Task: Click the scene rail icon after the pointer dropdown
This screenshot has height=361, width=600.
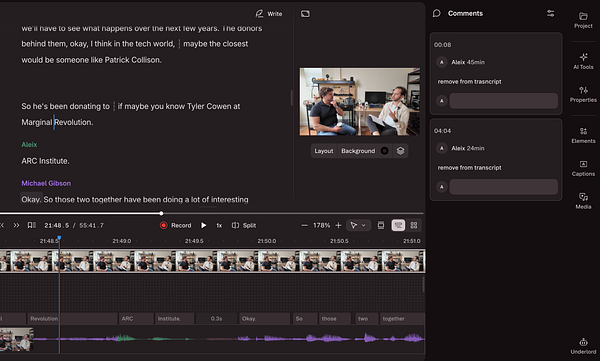Action: pos(381,225)
